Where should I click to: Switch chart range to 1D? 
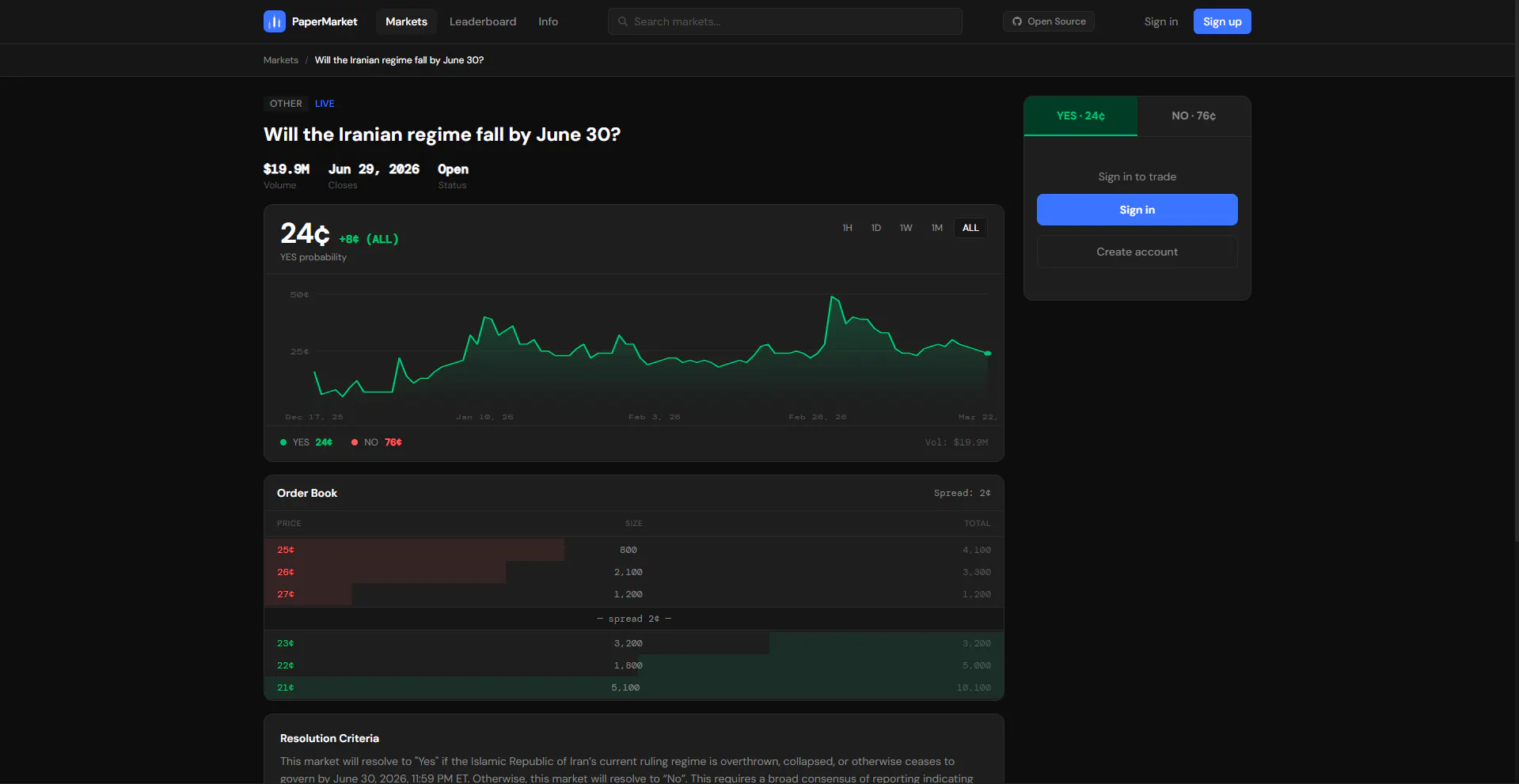[876, 228]
